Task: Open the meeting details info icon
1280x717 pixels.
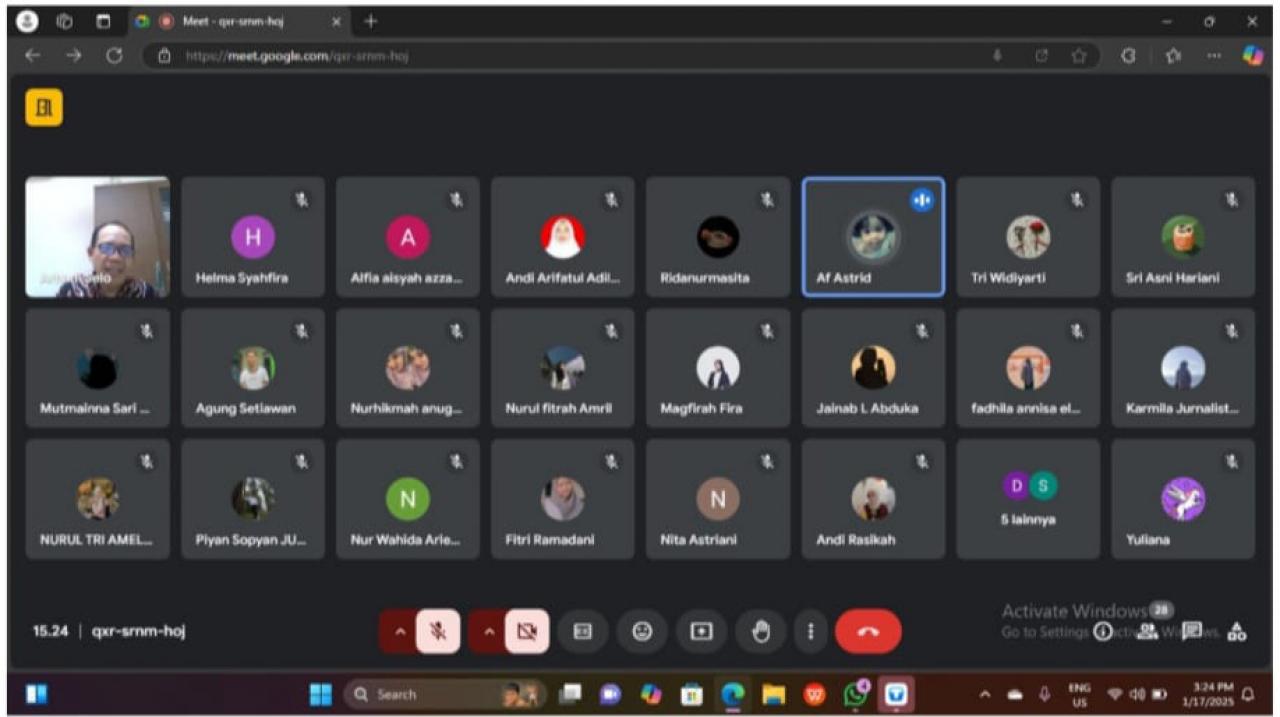Action: (x=1103, y=631)
